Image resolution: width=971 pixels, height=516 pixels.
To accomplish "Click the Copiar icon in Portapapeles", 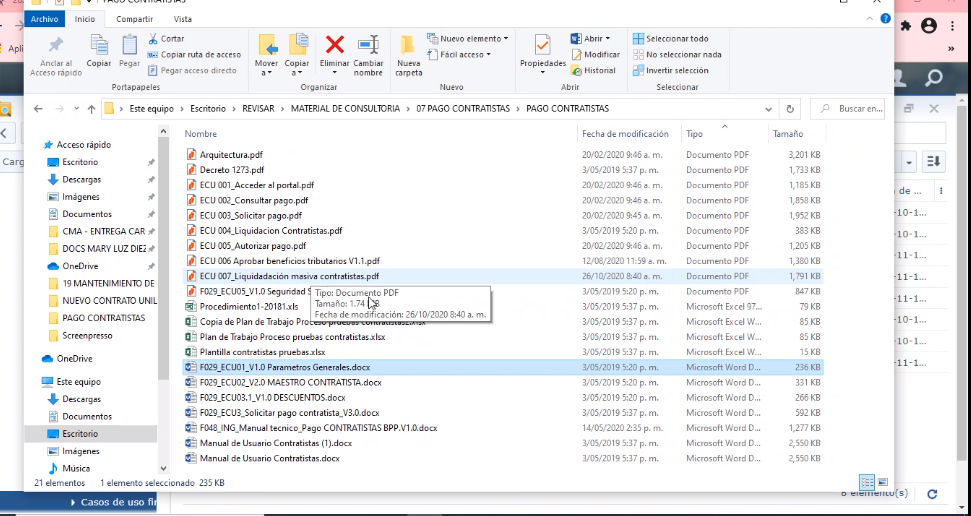I will (x=99, y=47).
